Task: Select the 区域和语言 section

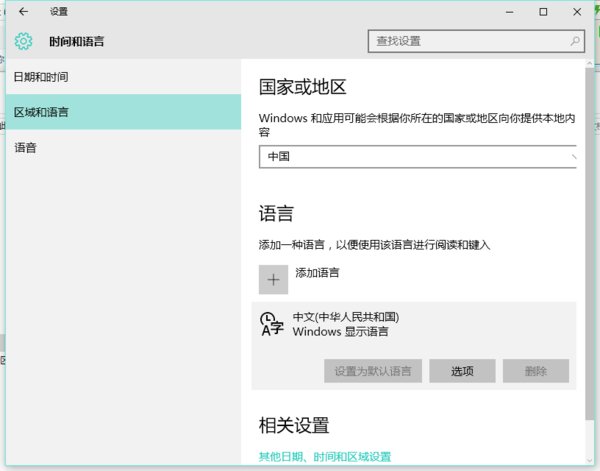Action: pos(123,112)
